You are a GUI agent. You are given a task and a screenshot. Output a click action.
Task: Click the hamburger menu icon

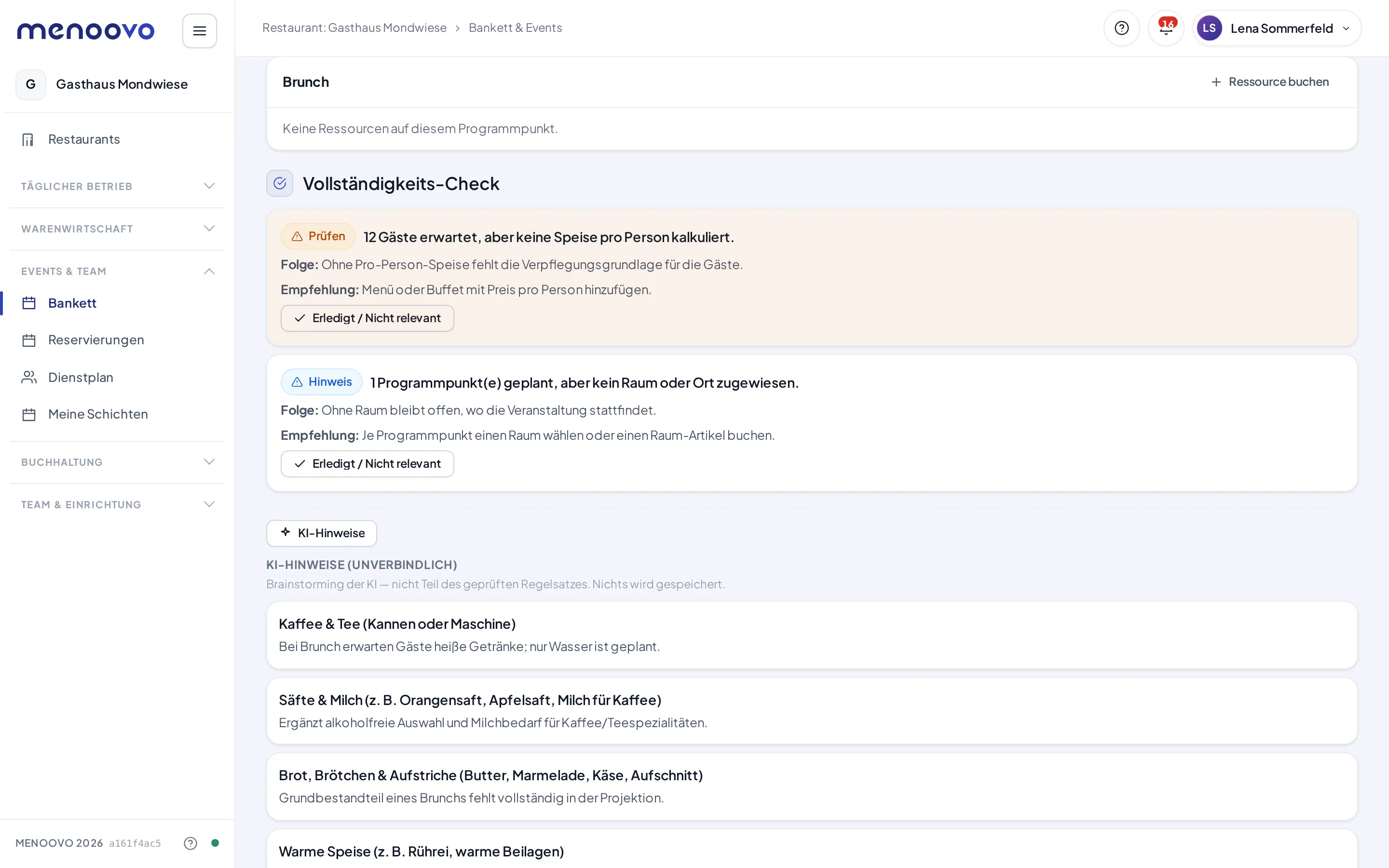(x=199, y=30)
